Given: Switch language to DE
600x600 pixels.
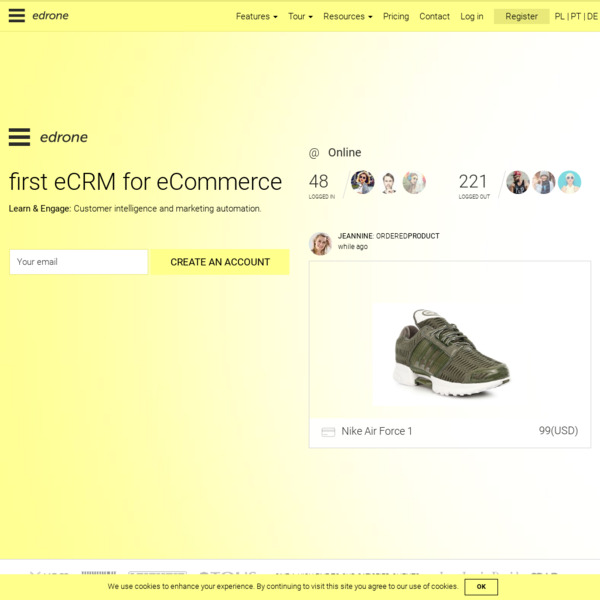Looking at the screenshot, I should (x=592, y=16).
